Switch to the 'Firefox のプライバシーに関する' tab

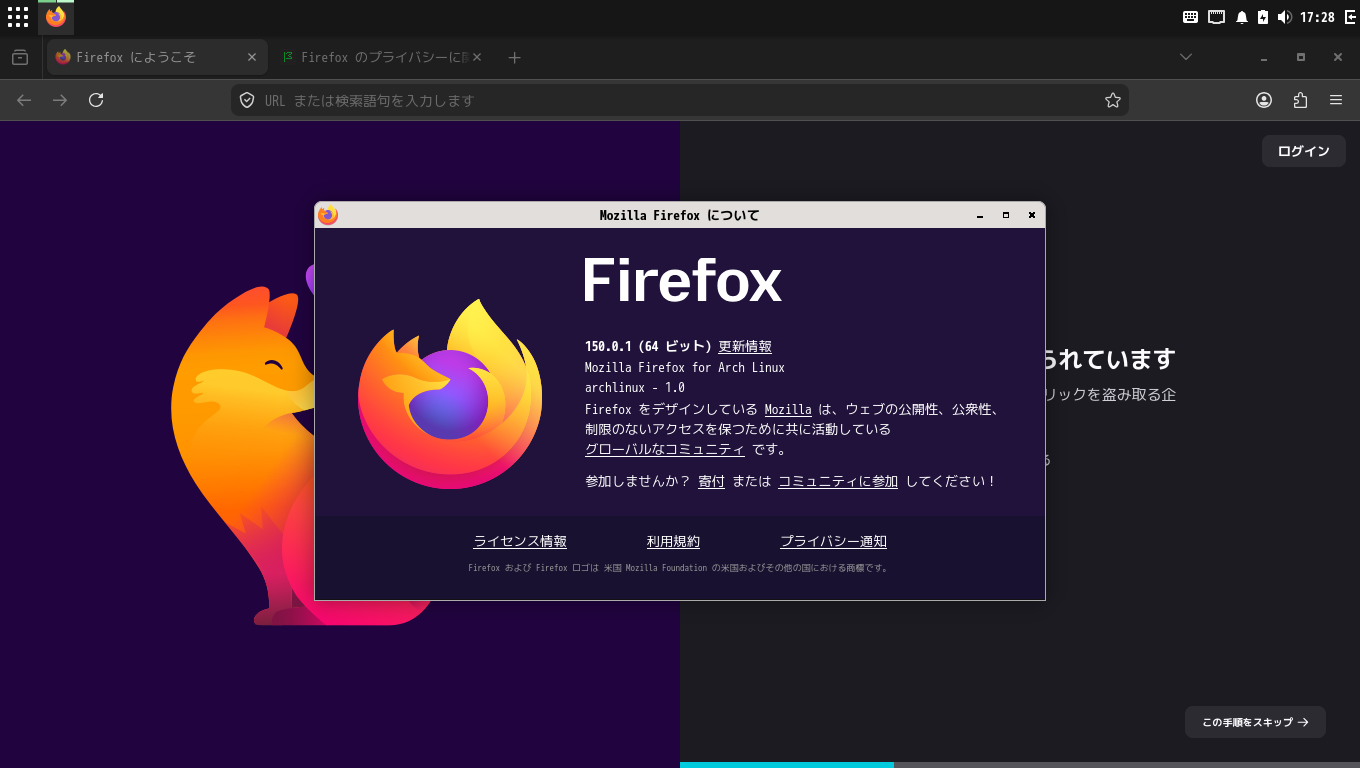380,57
